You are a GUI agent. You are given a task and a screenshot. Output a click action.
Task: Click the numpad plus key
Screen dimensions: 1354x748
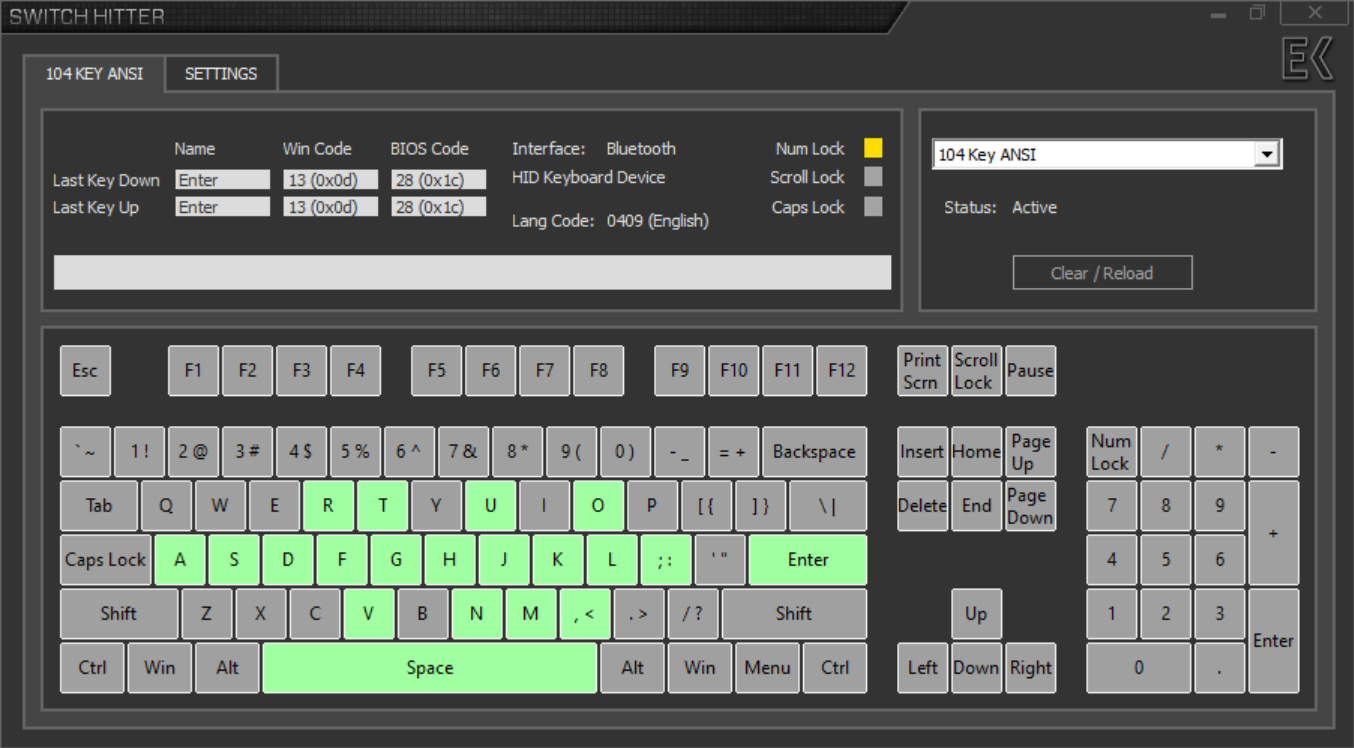(x=1273, y=533)
